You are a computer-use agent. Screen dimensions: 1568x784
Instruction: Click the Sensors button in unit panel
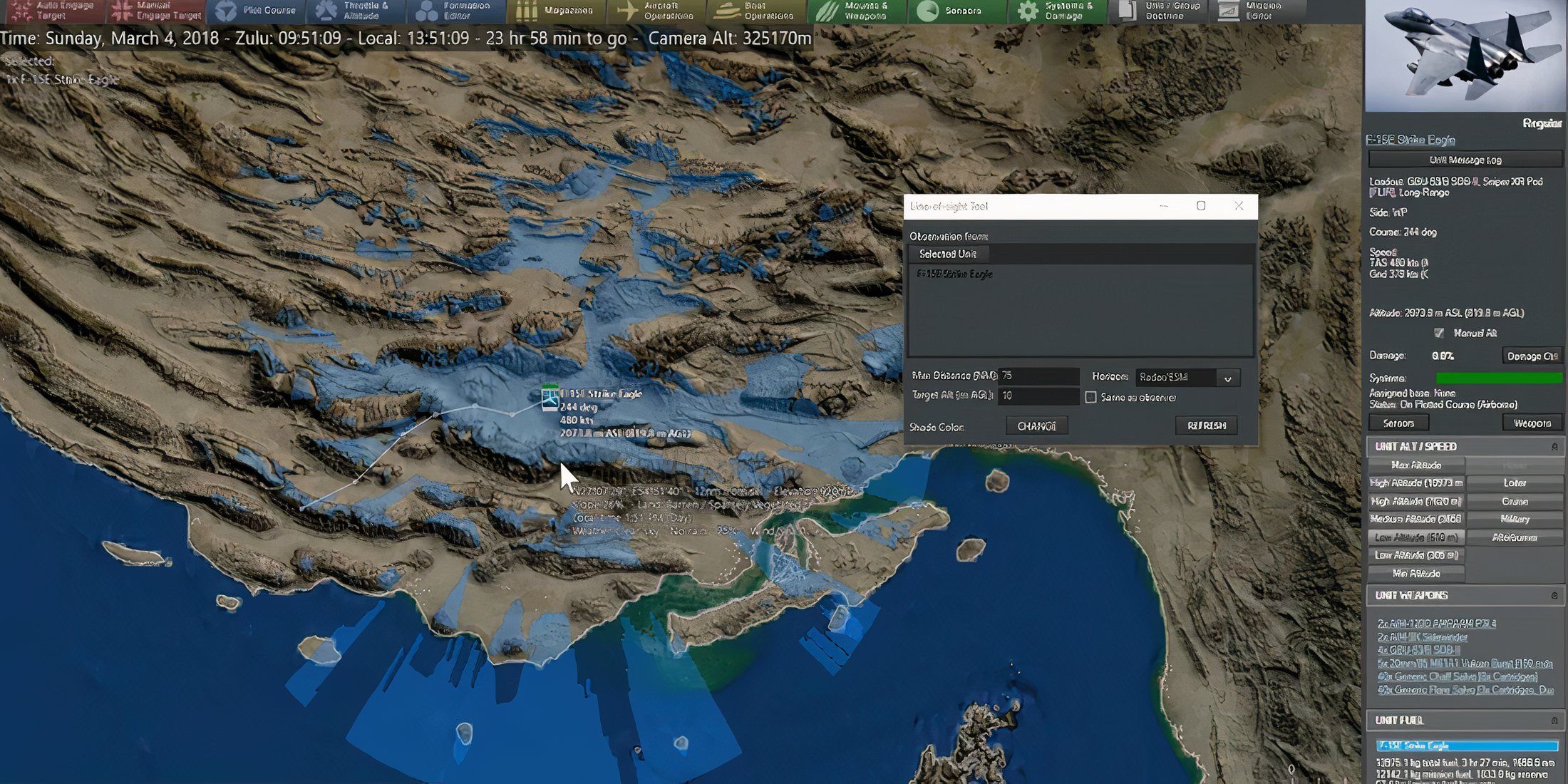tap(1398, 423)
